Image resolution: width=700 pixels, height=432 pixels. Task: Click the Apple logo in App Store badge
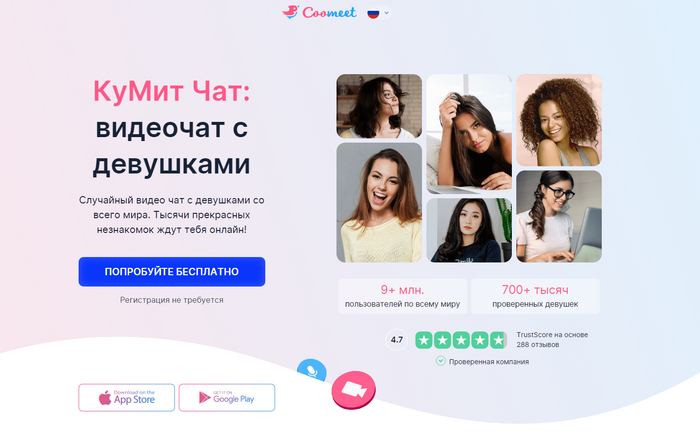tap(105, 398)
